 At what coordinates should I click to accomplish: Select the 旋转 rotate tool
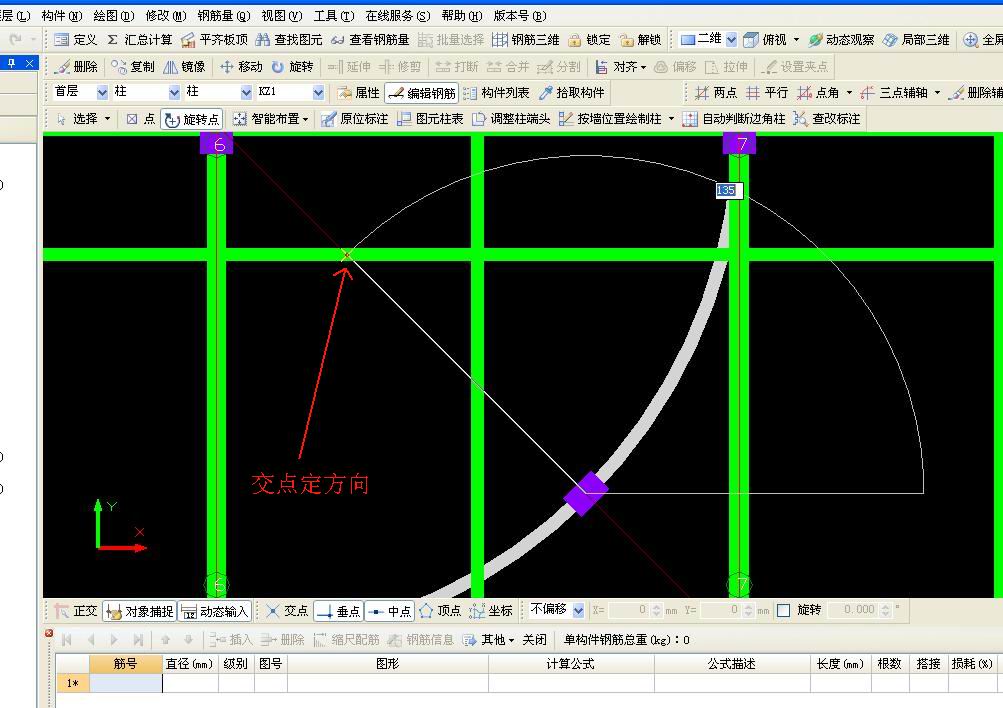point(292,67)
